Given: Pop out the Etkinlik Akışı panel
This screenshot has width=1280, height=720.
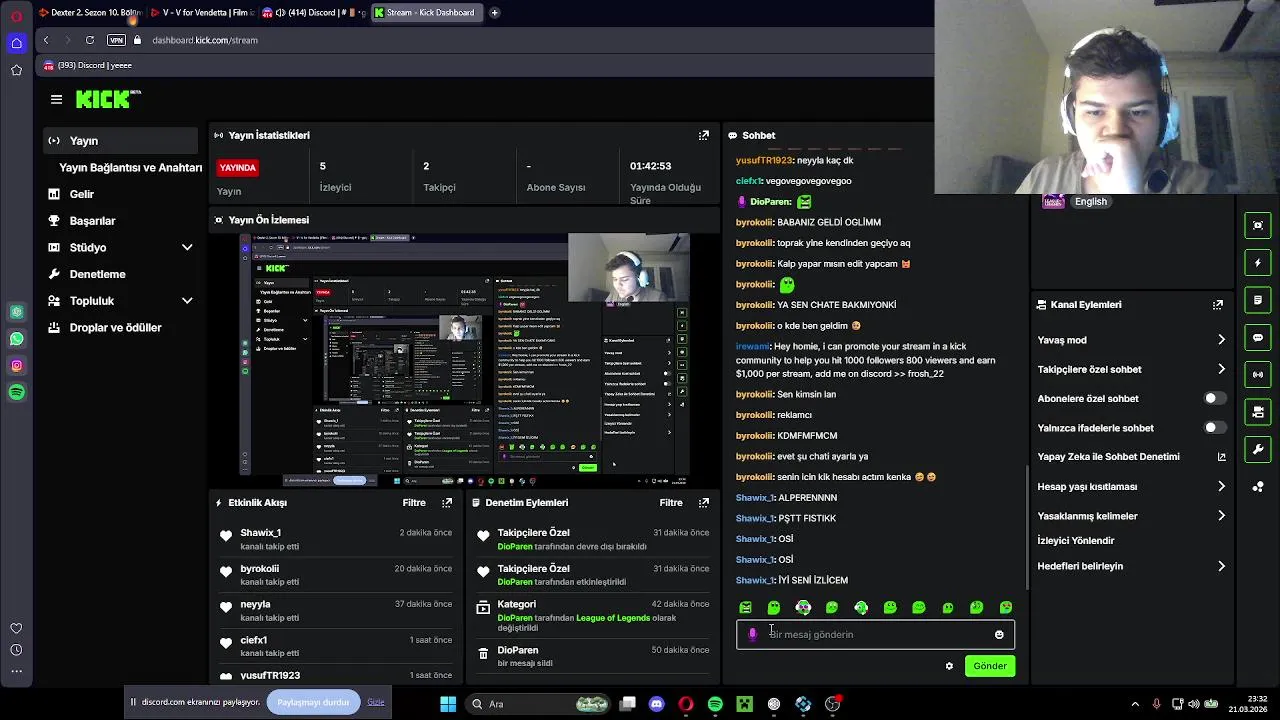Looking at the screenshot, I should click(x=447, y=503).
